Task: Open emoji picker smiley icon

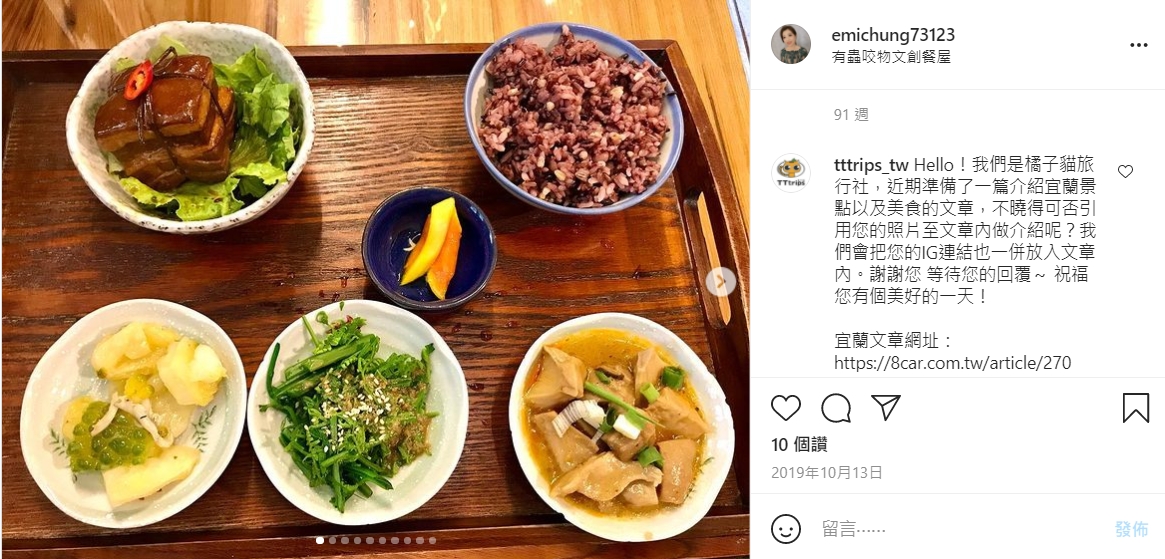Action: coord(786,529)
